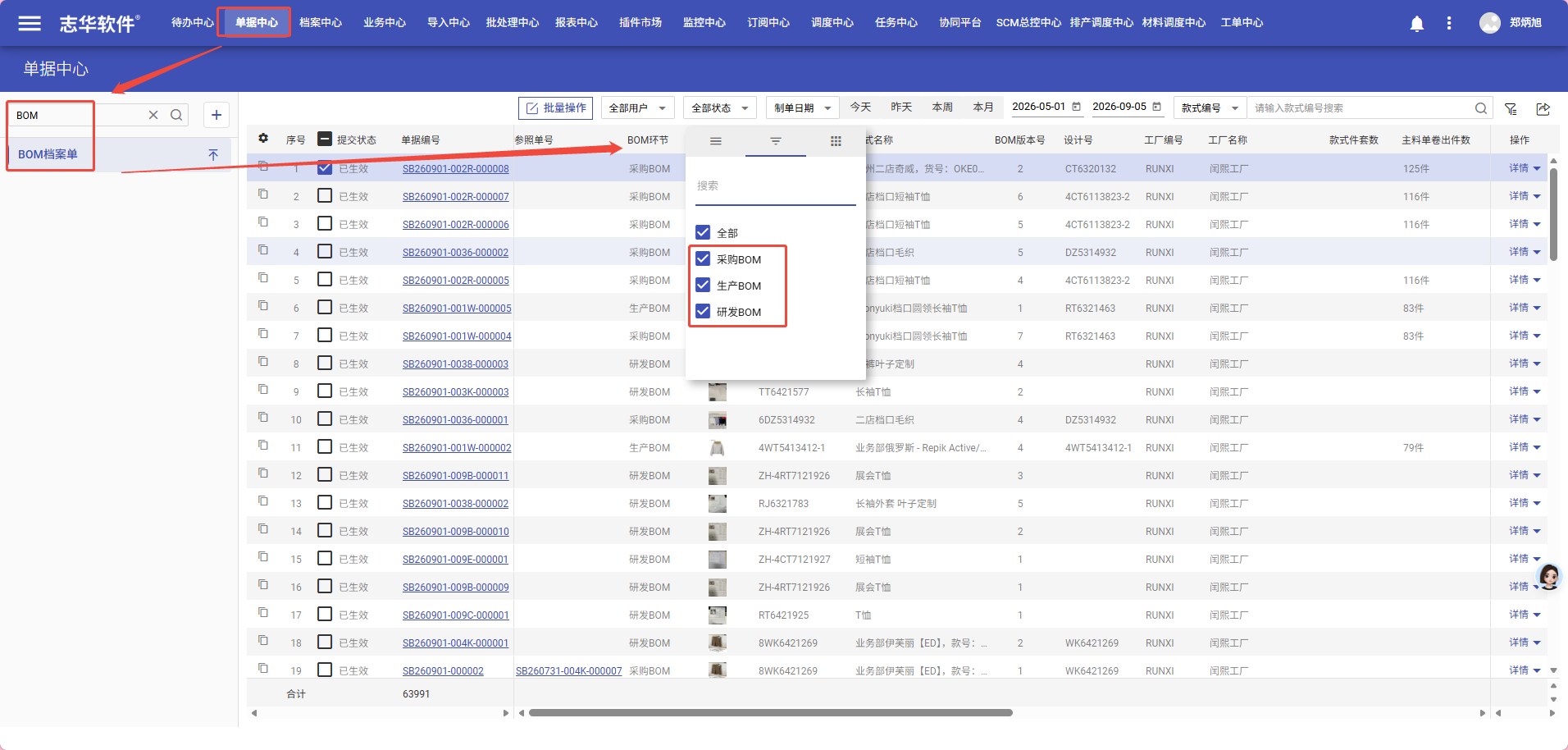Open the table column settings gear
This screenshot has height=750, width=1568.
click(263, 139)
